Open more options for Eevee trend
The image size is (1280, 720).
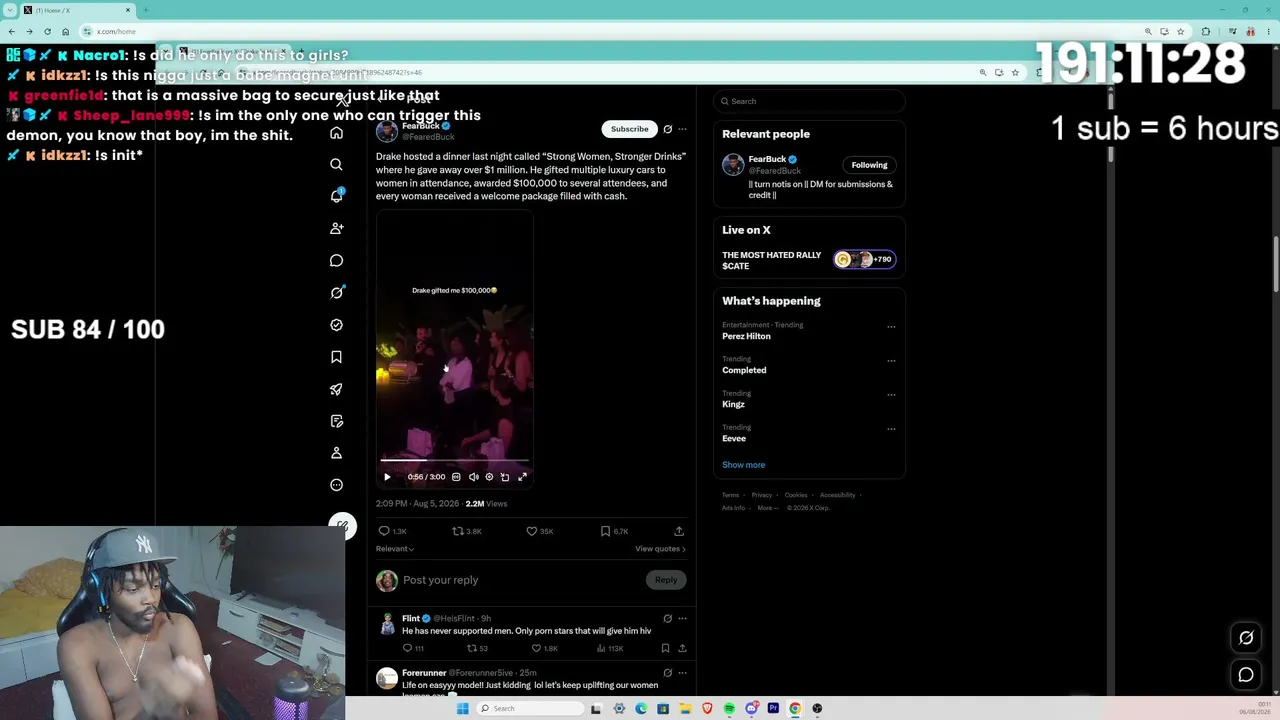[x=891, y=429]
